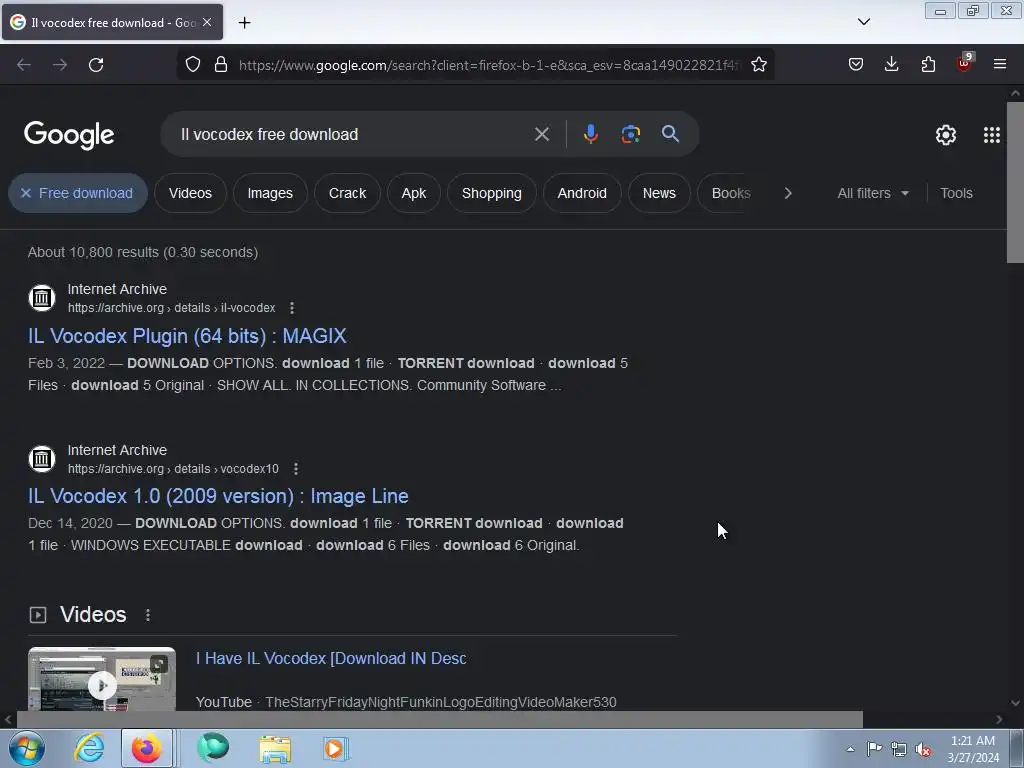Screen dimensions: 1024x768
Task: Close the 'Il vocodex free download' tab
Action: click(207, 22)
